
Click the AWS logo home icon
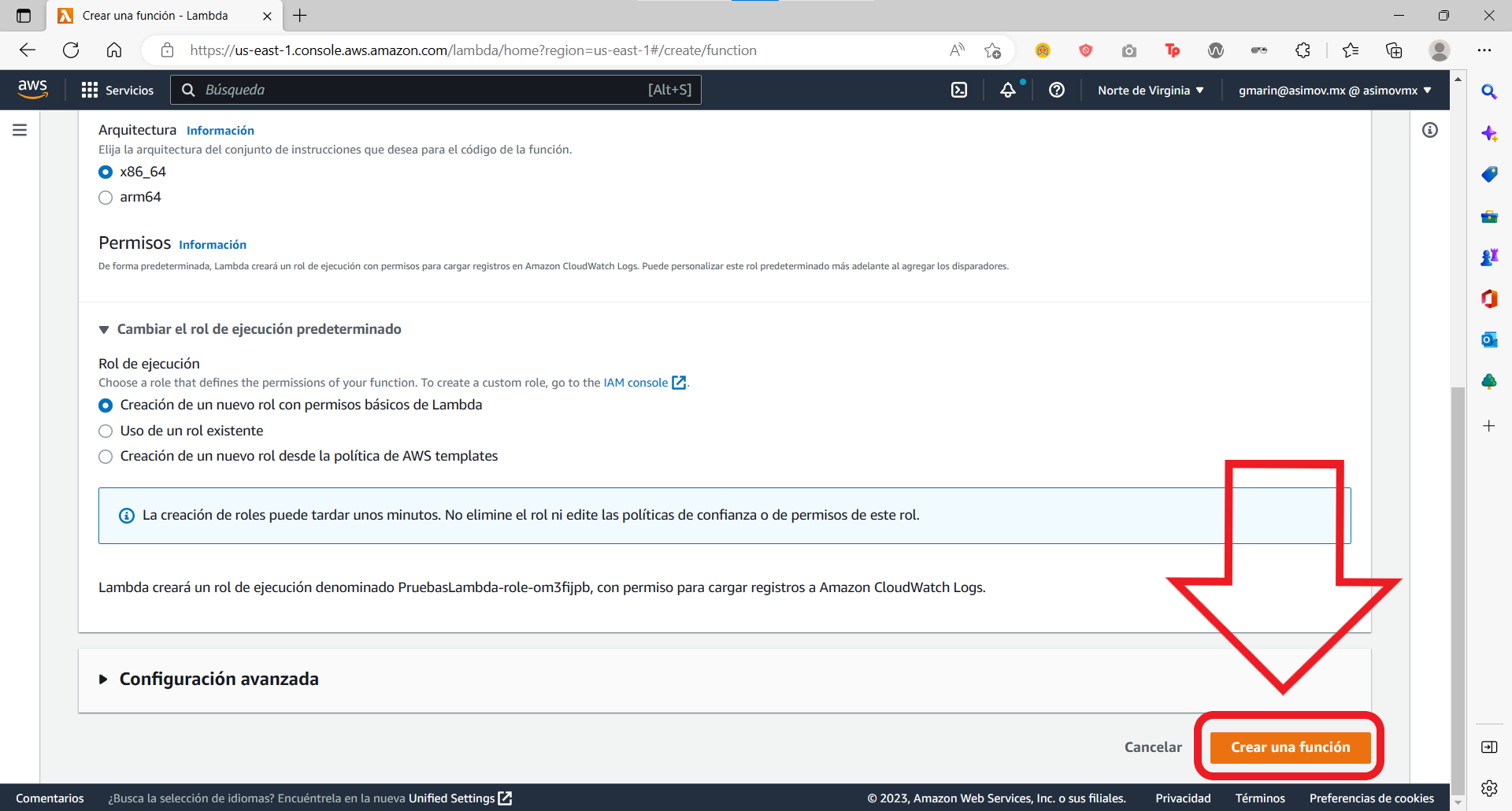point(32,89)
